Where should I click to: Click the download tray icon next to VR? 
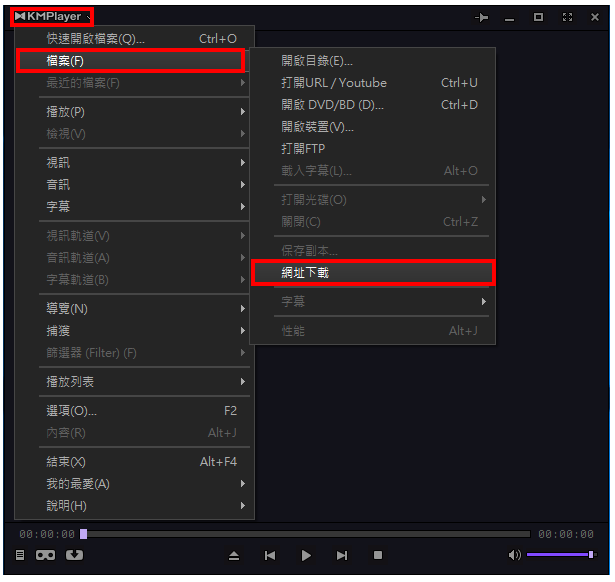(74, 555)
